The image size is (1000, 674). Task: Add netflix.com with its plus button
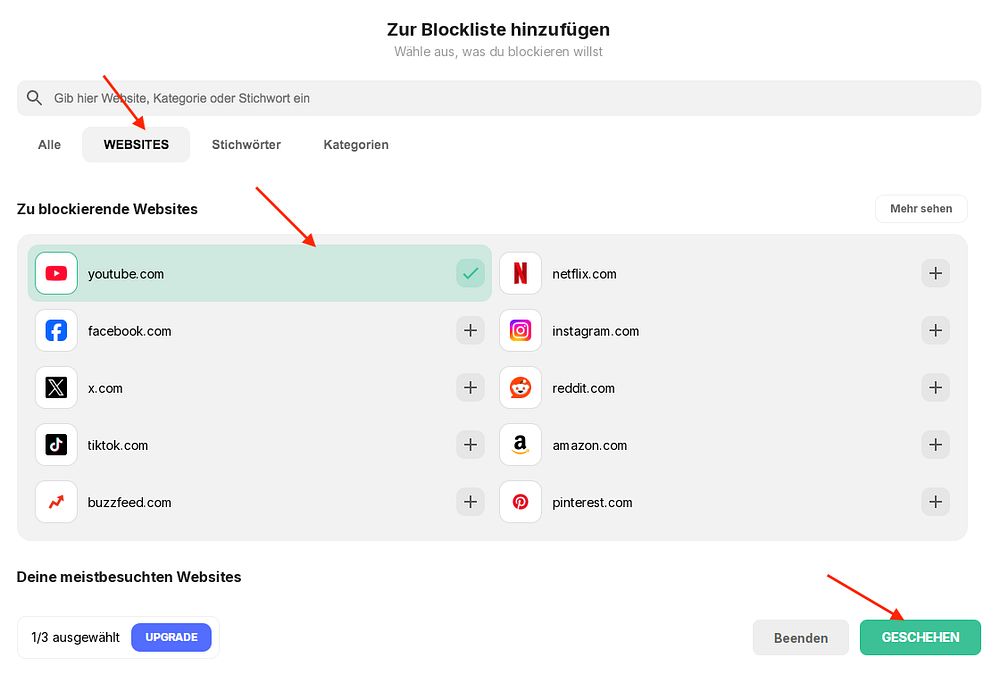(x=936, y=274)
